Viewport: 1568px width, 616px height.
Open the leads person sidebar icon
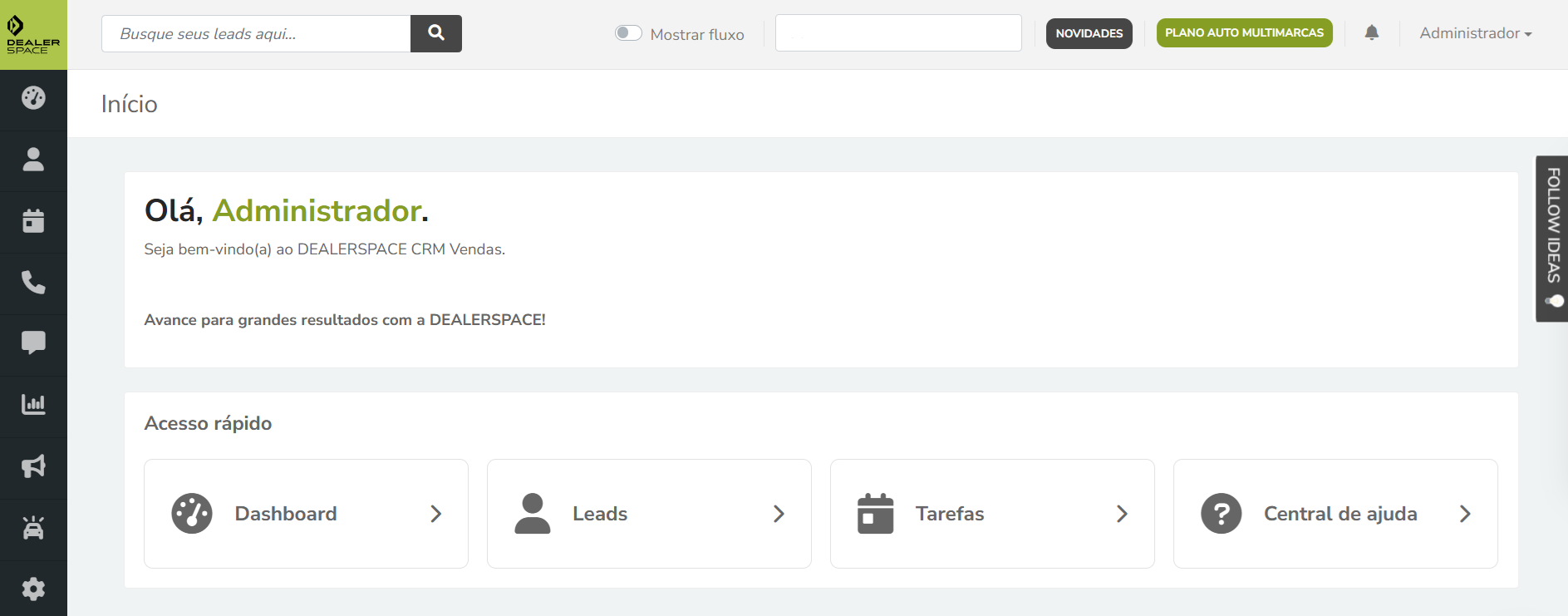(33, 160)
